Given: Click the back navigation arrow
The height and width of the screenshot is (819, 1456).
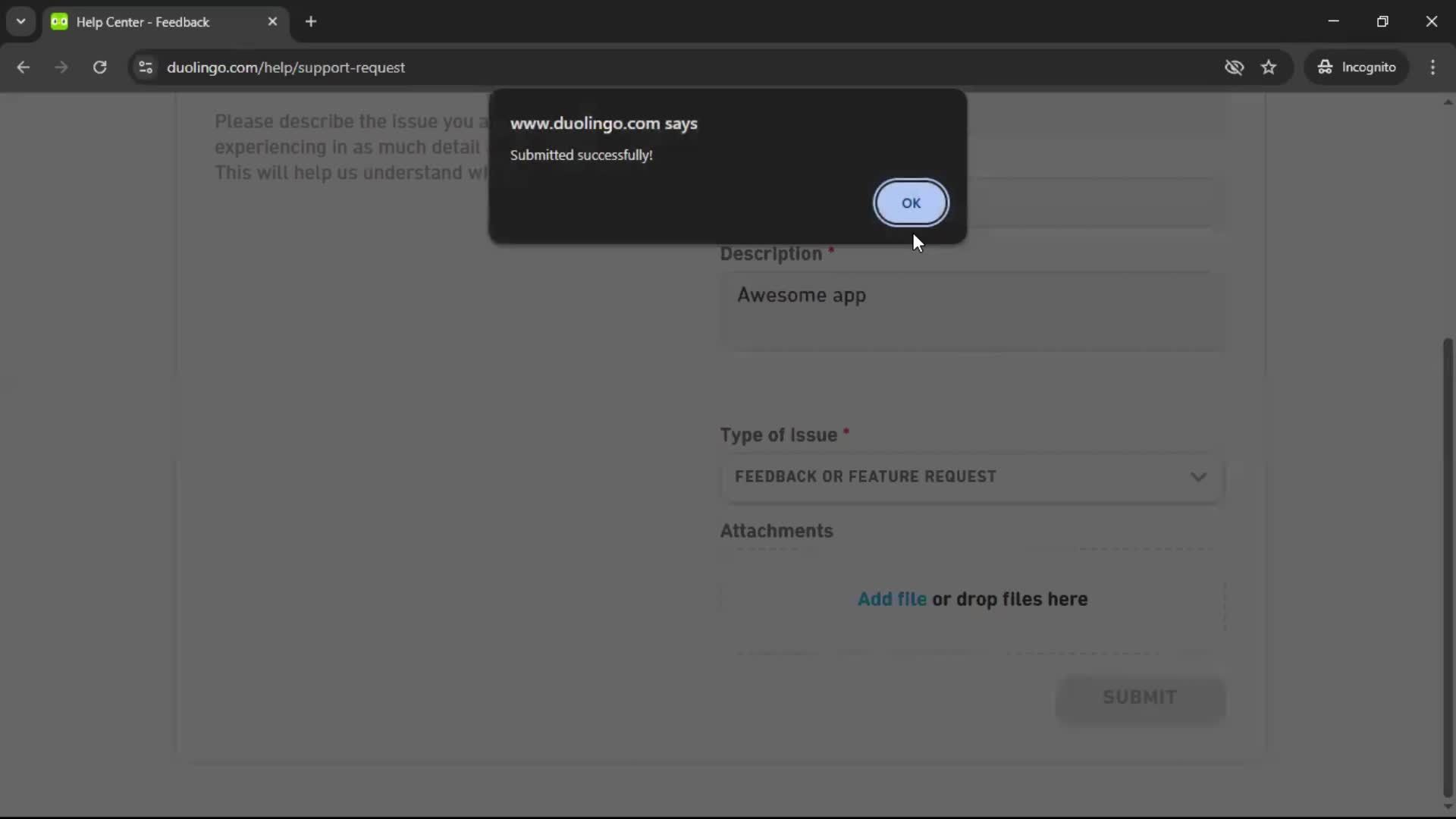Looking at the screenshot, I should coord(24,67).
